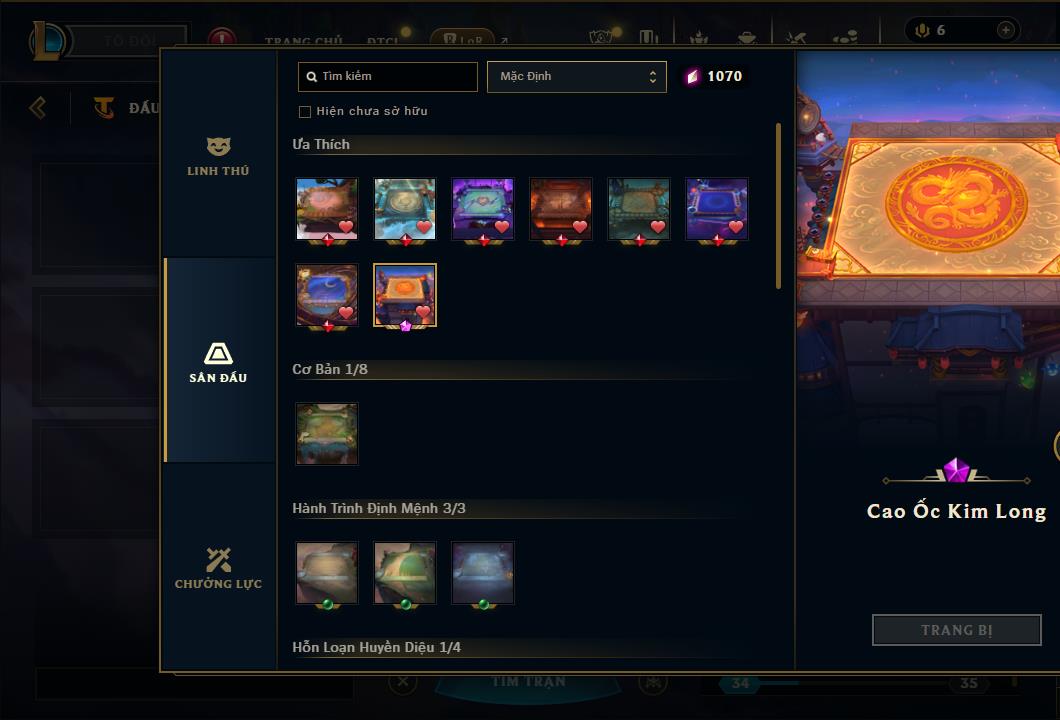Unfavorite the first arena's heart icon
The image size is (1060, 720).
(346, 227)
